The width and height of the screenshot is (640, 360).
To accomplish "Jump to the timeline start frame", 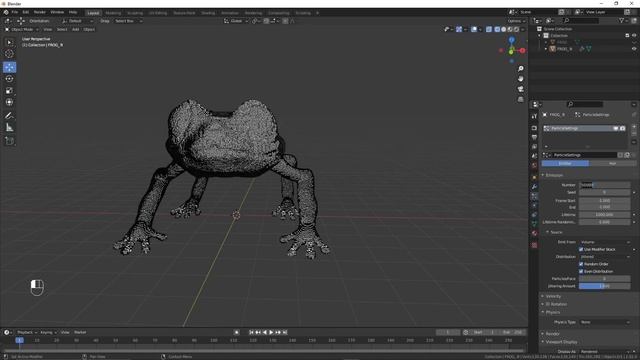I will pyautogui.click(x=251, y=332).
